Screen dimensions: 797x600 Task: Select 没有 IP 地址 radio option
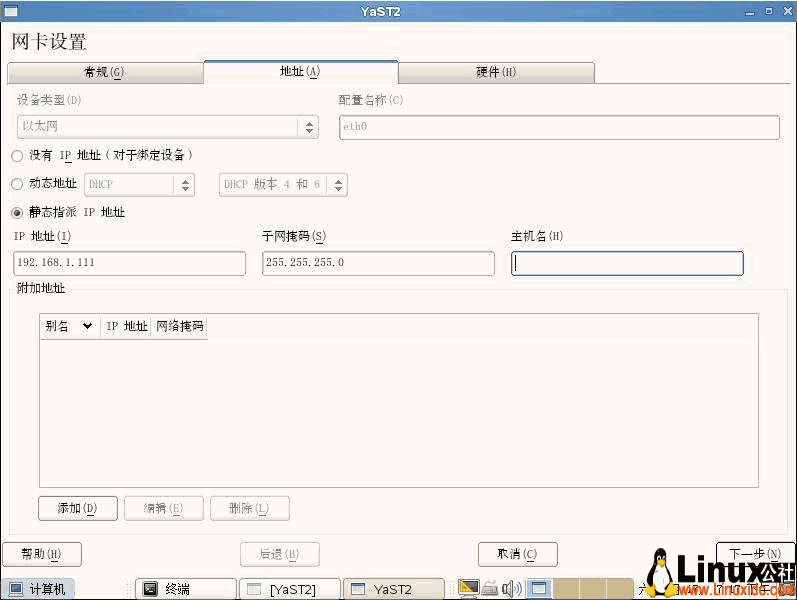[x=17, y=156]
